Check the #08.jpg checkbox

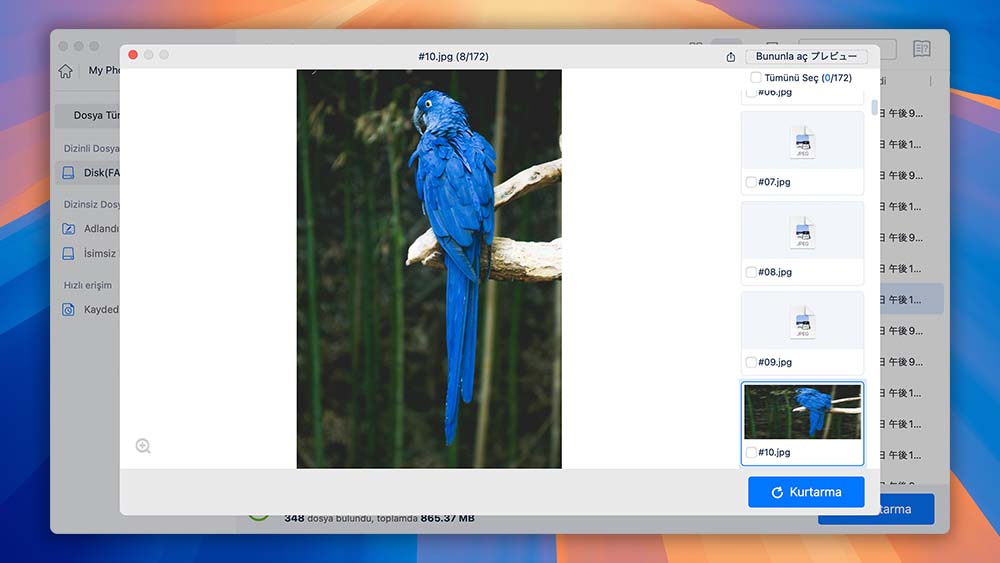coord(751,272)
